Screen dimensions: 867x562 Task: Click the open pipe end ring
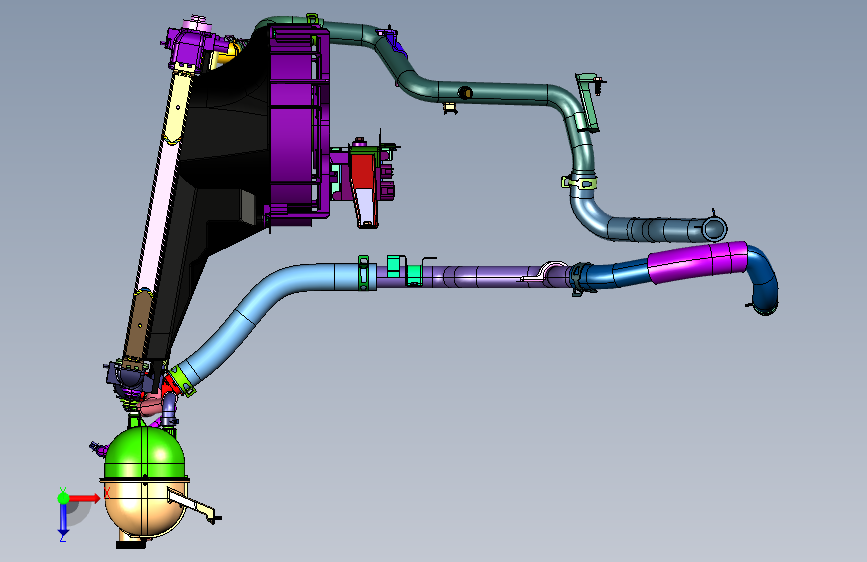[714, 228]
